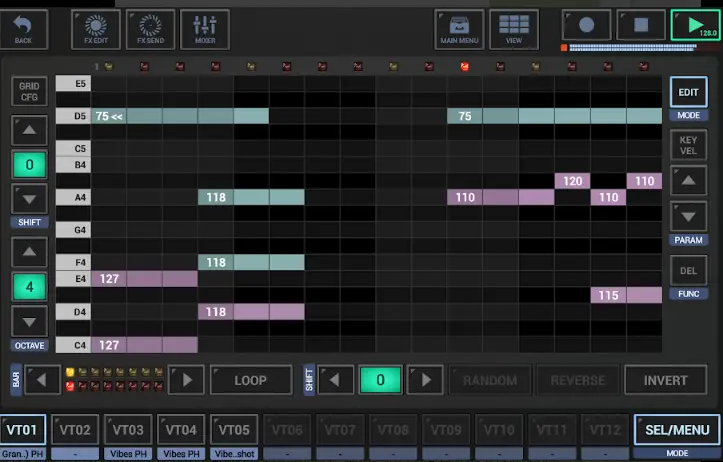Viewport: 723px width, 462px height.
Task: Toggle the Key Vel parameter button
Action: [x=688, y=145]
